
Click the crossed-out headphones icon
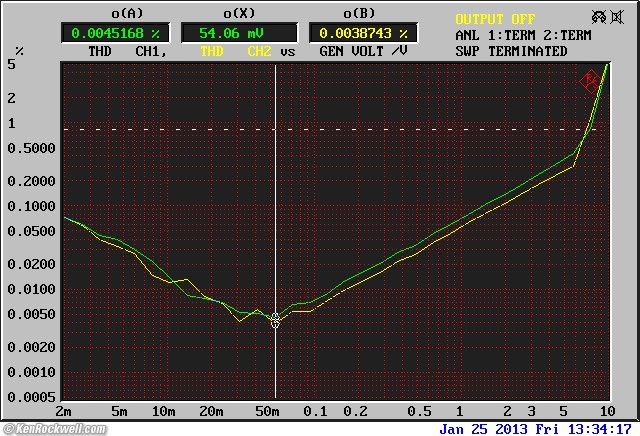(x=599, y=17)
